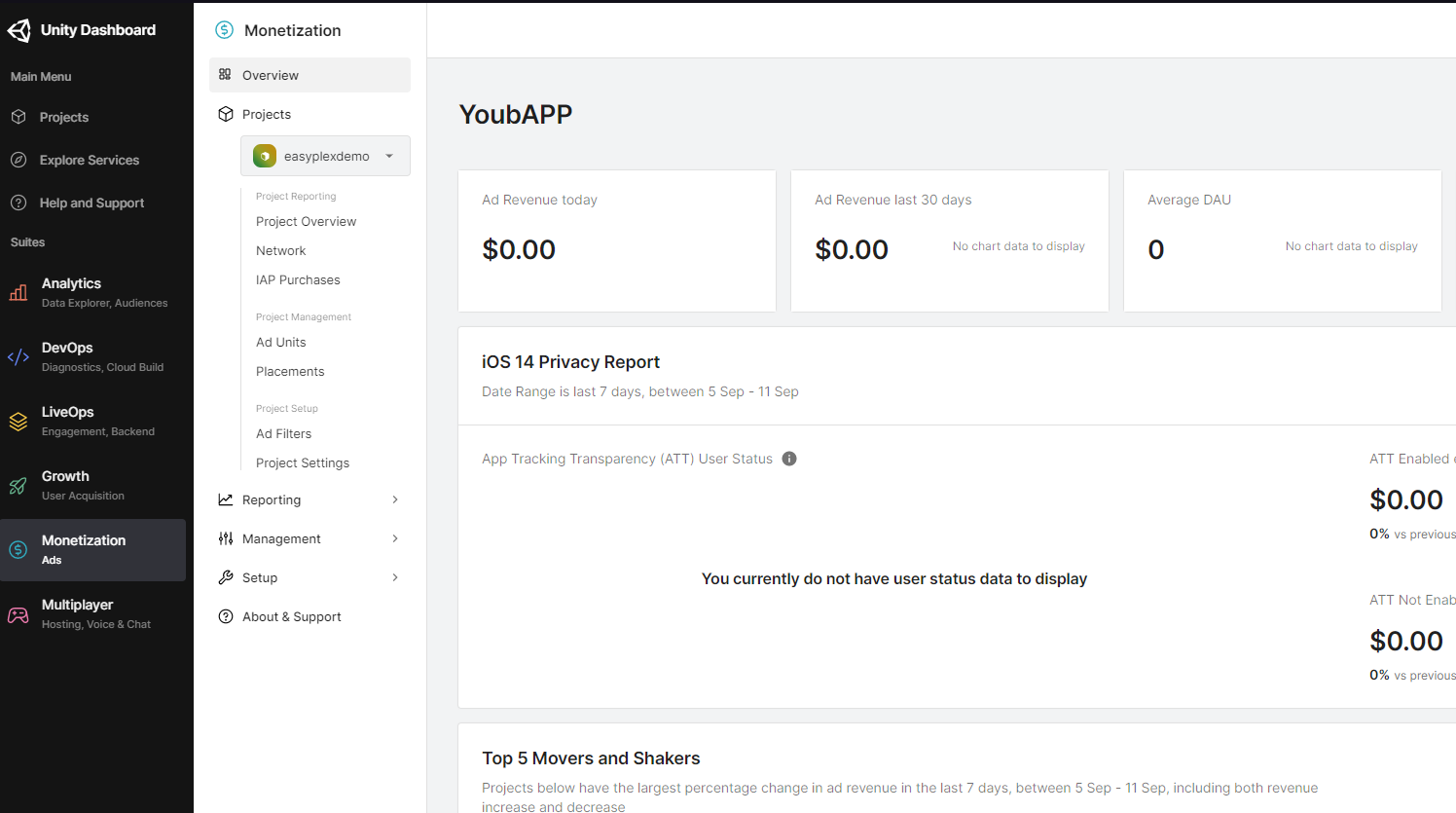Expand the Reporting section chevron
Screen dimensions: 1456x813
click(x=395, y=499)
